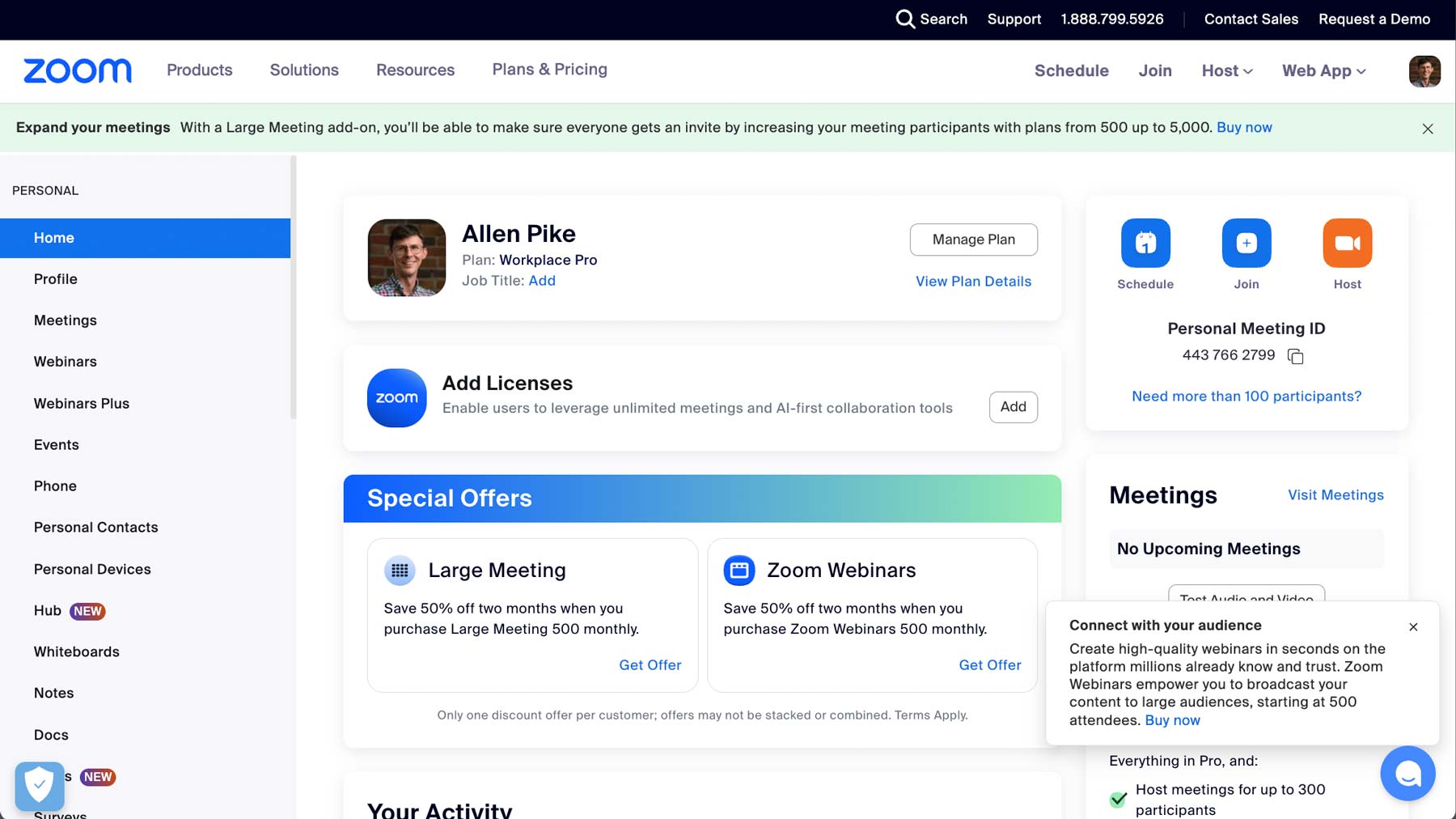Viewport: 1456px width, 819px height.
Task: Click the blue Join plus icon
Action: click(x=1246, y=243)
